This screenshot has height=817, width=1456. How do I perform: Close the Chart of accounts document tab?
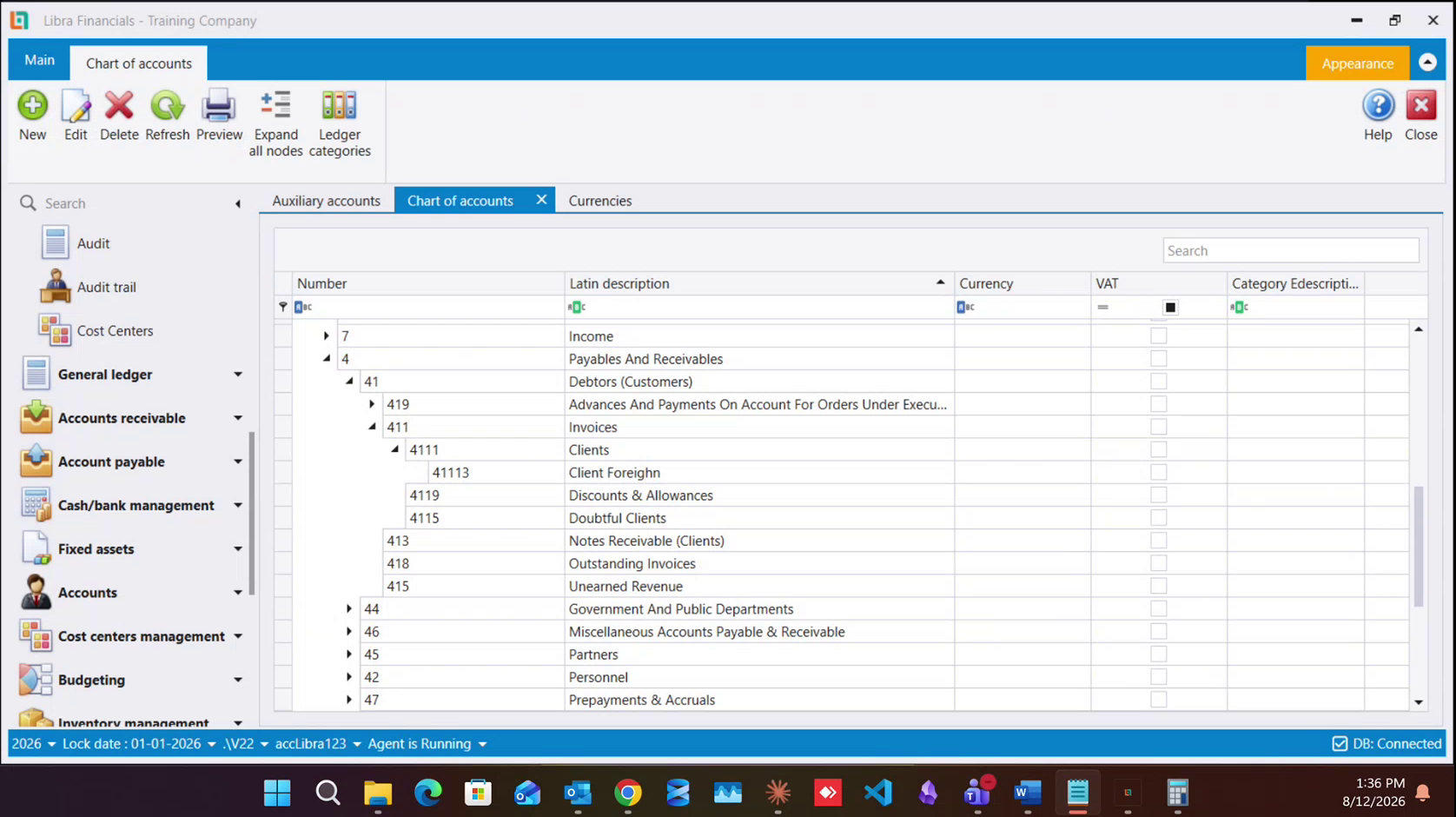click(x=541, y=200)
